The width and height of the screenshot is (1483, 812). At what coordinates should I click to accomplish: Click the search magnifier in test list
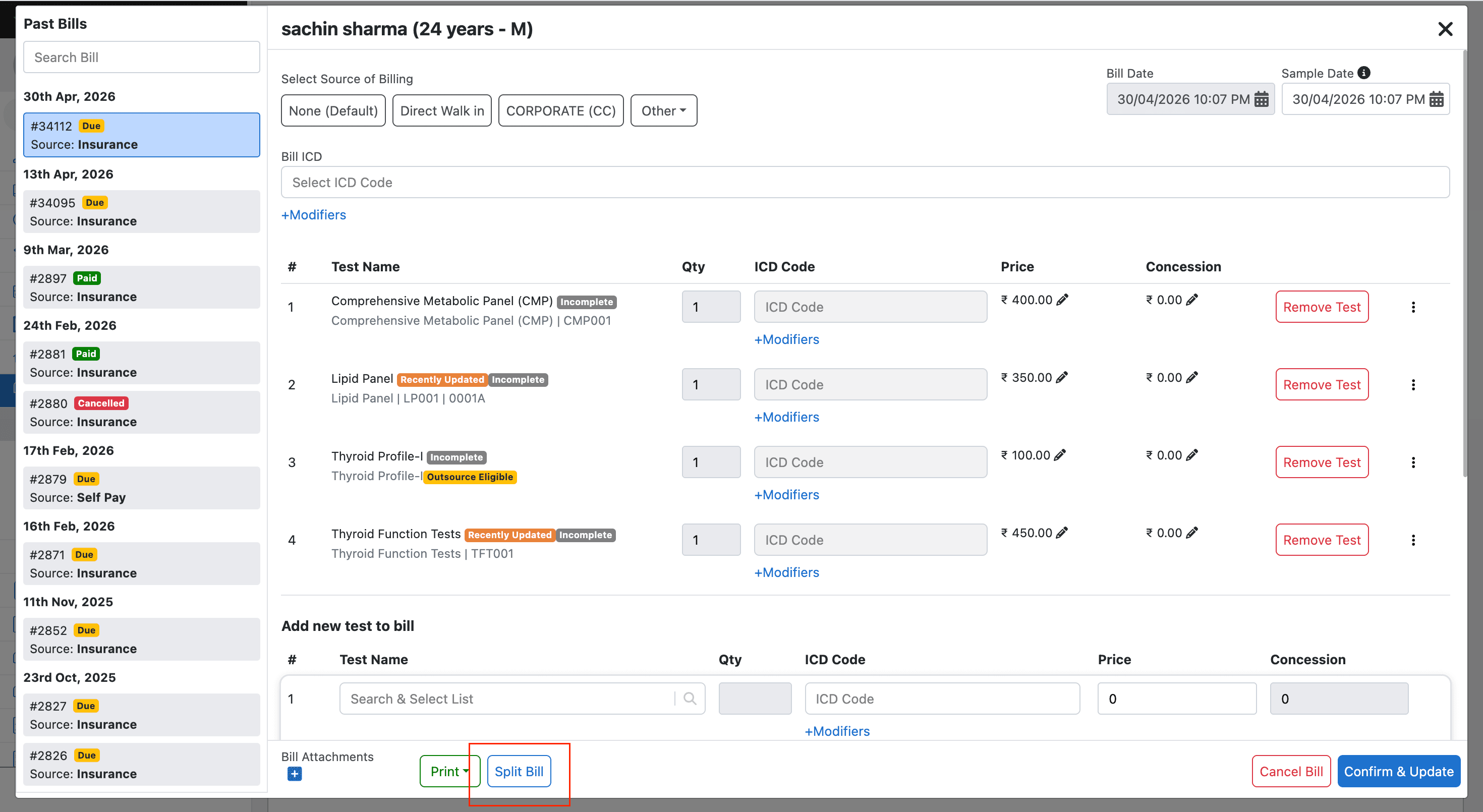point(689,699)
